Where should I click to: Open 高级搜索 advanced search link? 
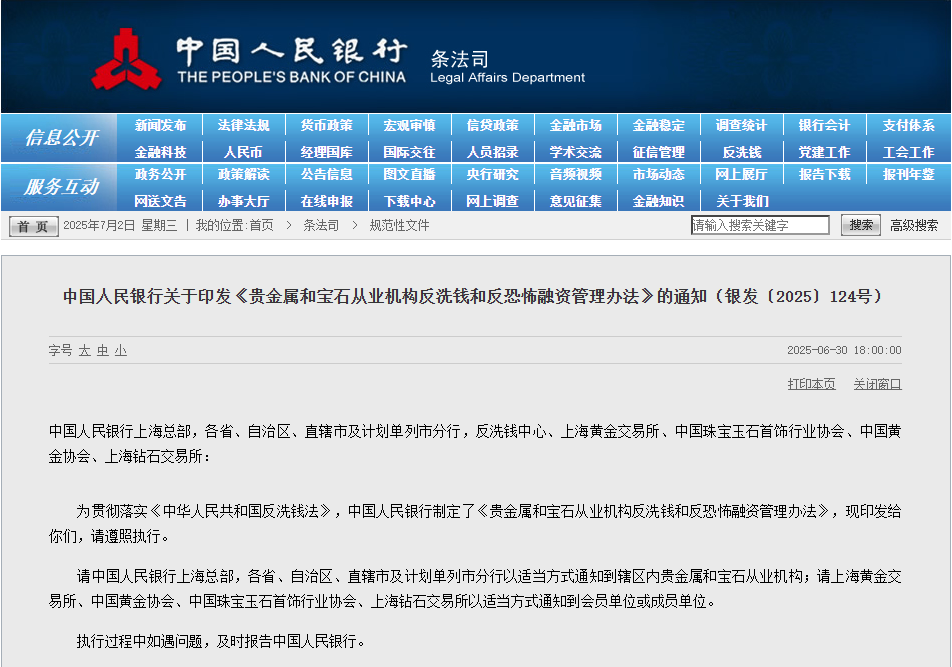click(914, 225)
